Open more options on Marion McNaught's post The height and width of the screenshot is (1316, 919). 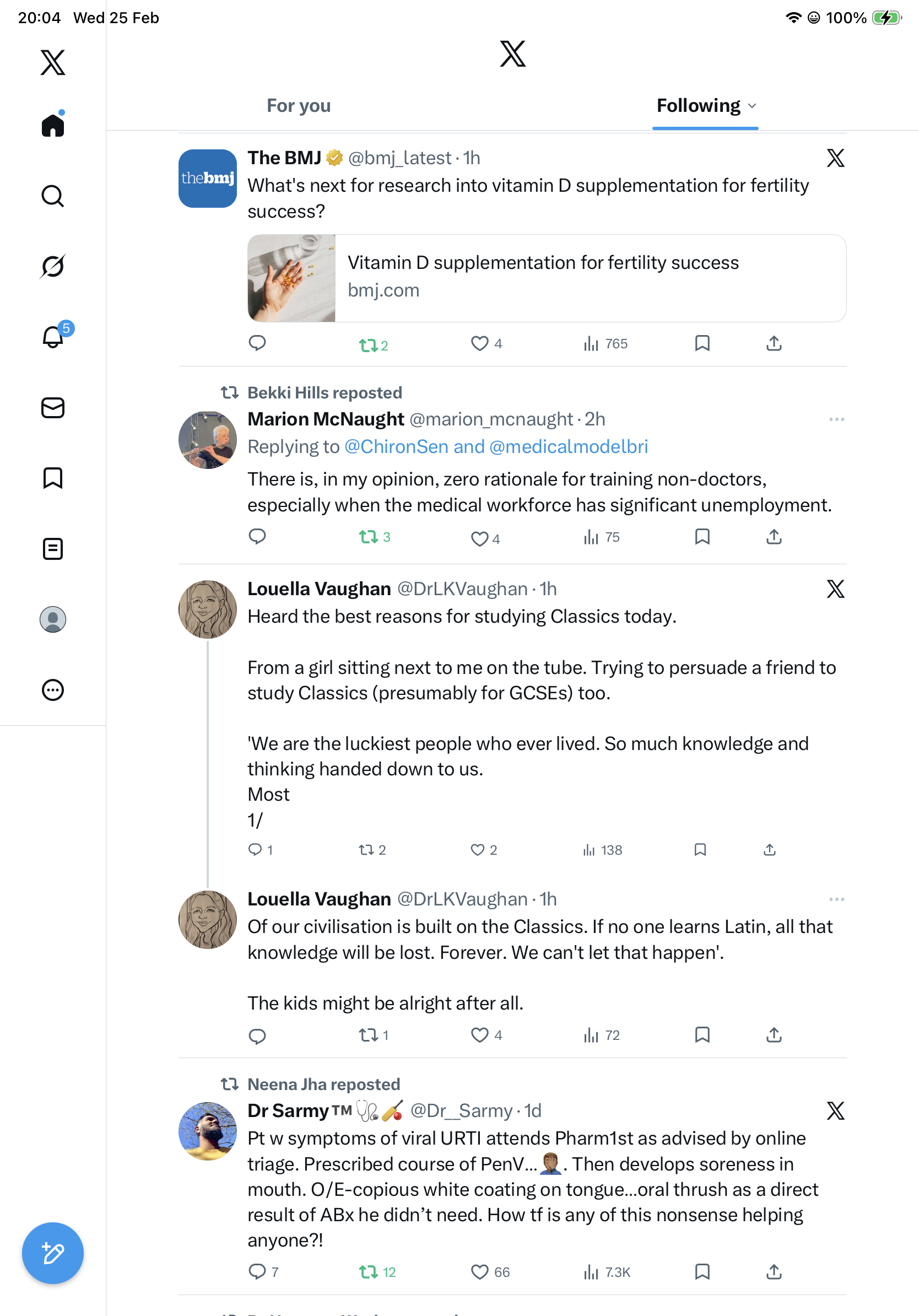point(836,419)
